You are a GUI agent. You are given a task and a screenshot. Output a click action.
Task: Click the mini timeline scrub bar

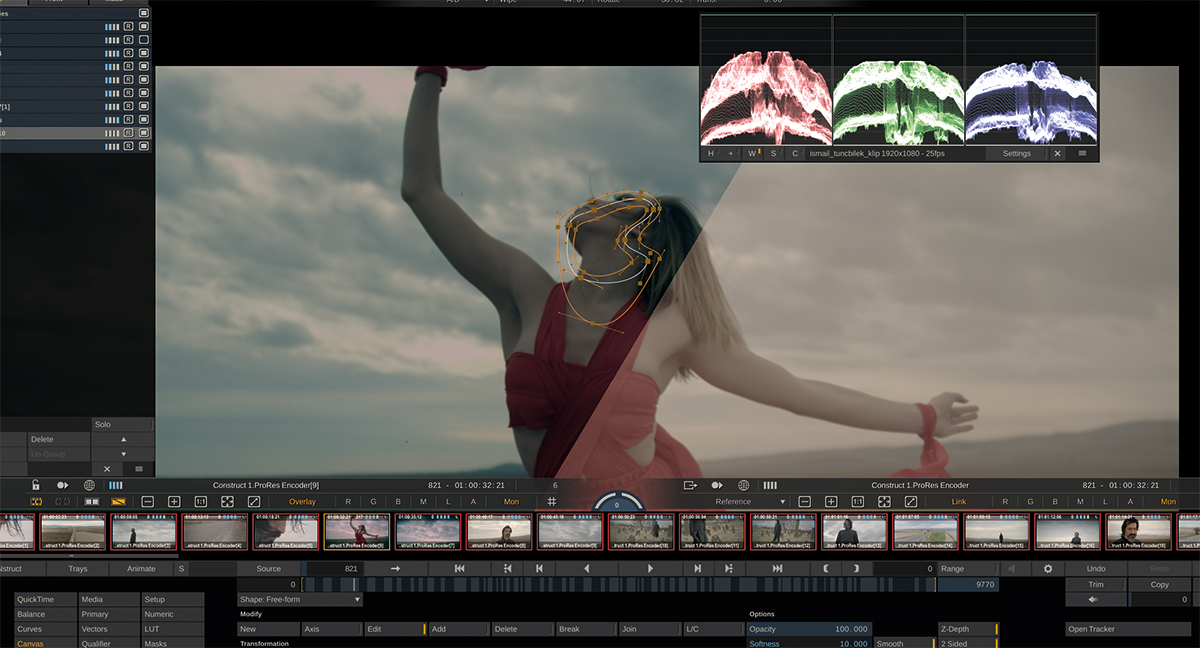[x=618, y=584]
